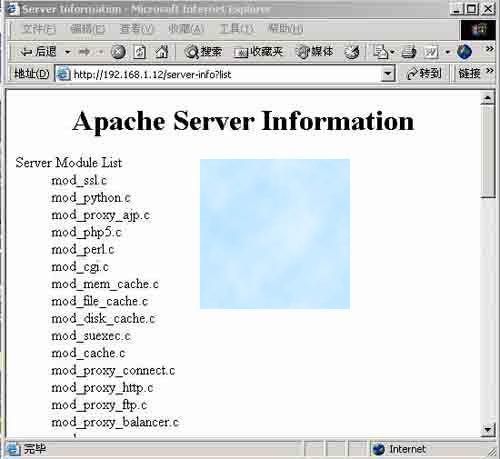Click the 'mod_cache.c' entry
The image size is (500, 459).
click(x=88, y=353)
